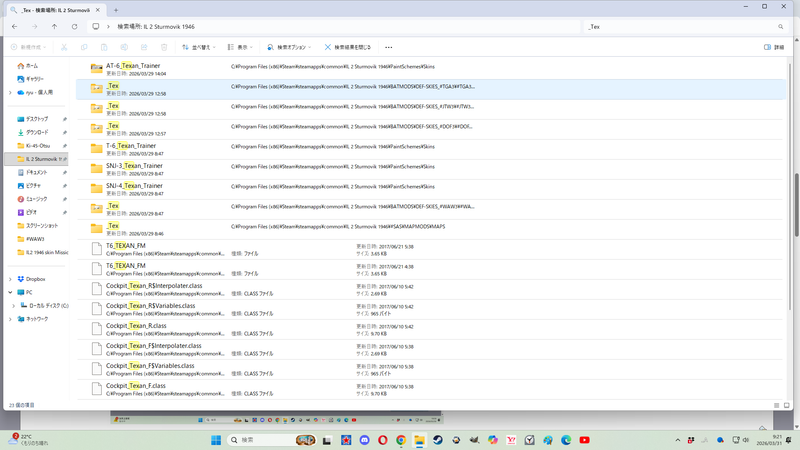
Task: Click the Delete trash icon in toolbar
Action: point(164,47)
